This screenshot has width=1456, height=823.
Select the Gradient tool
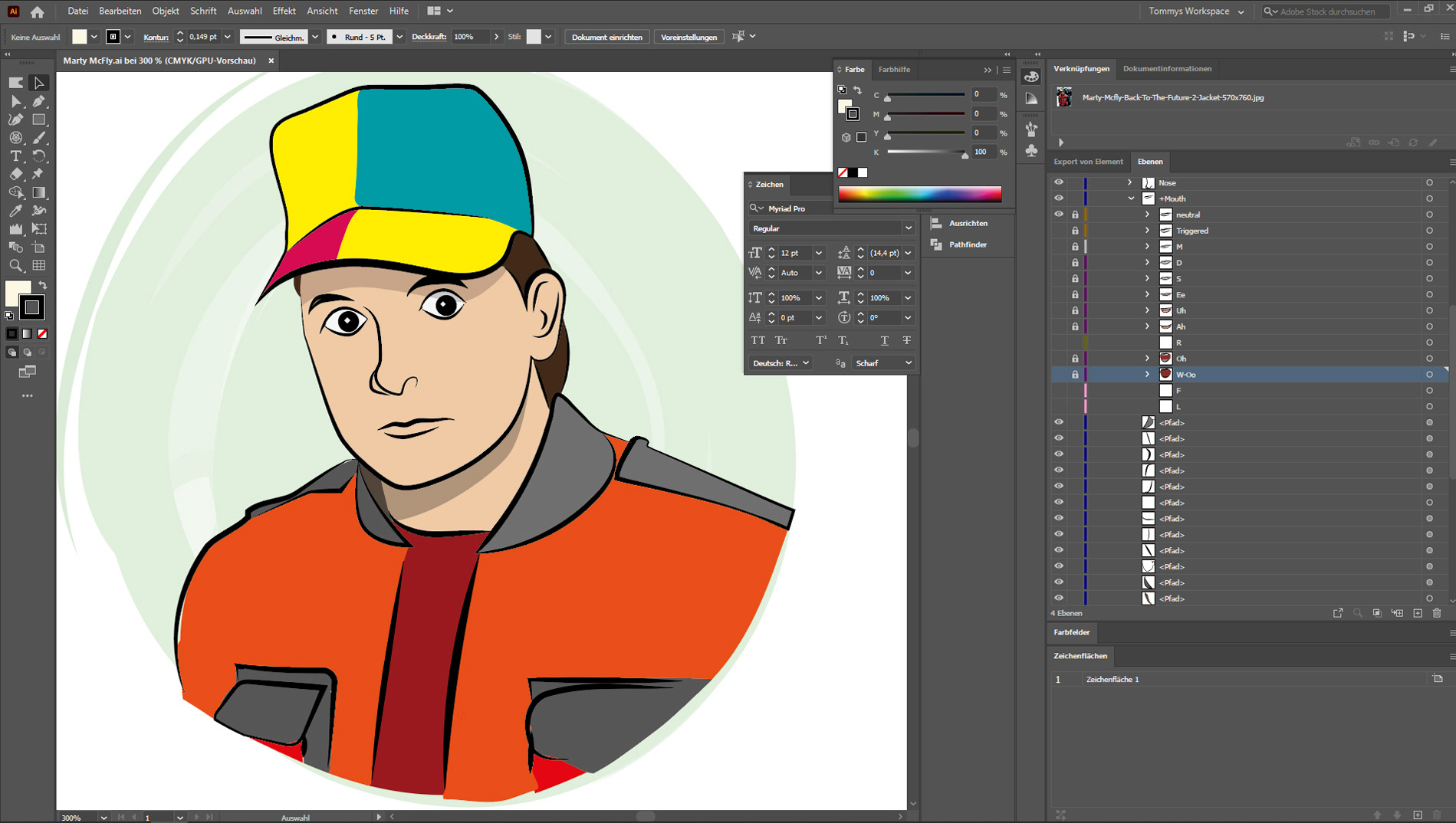tap(39, 192)
